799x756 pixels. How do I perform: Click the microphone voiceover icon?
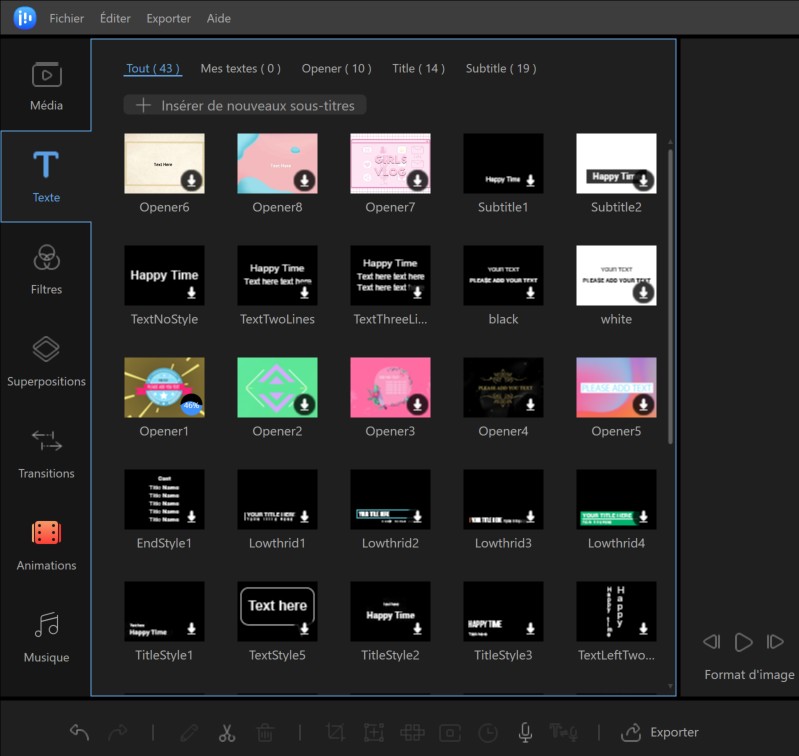pyautogui.click(x=525, y=732)
